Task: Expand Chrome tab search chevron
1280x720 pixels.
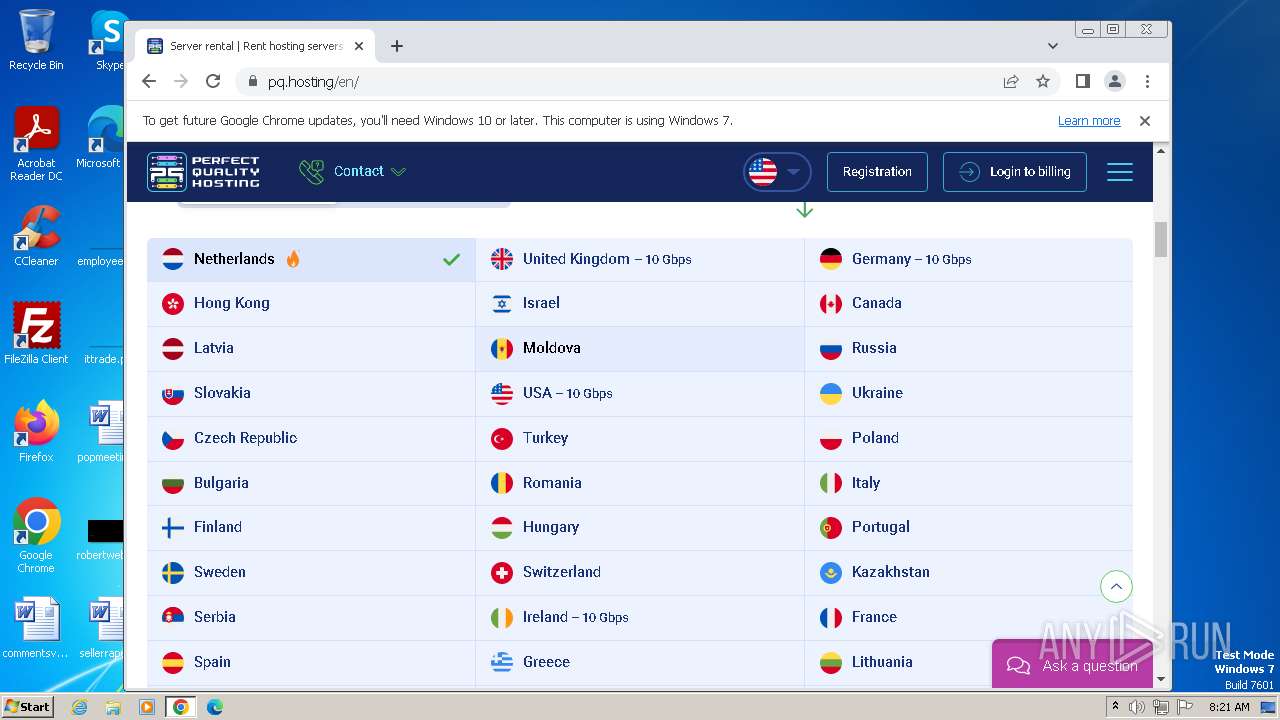Action: coord(1052,46)
